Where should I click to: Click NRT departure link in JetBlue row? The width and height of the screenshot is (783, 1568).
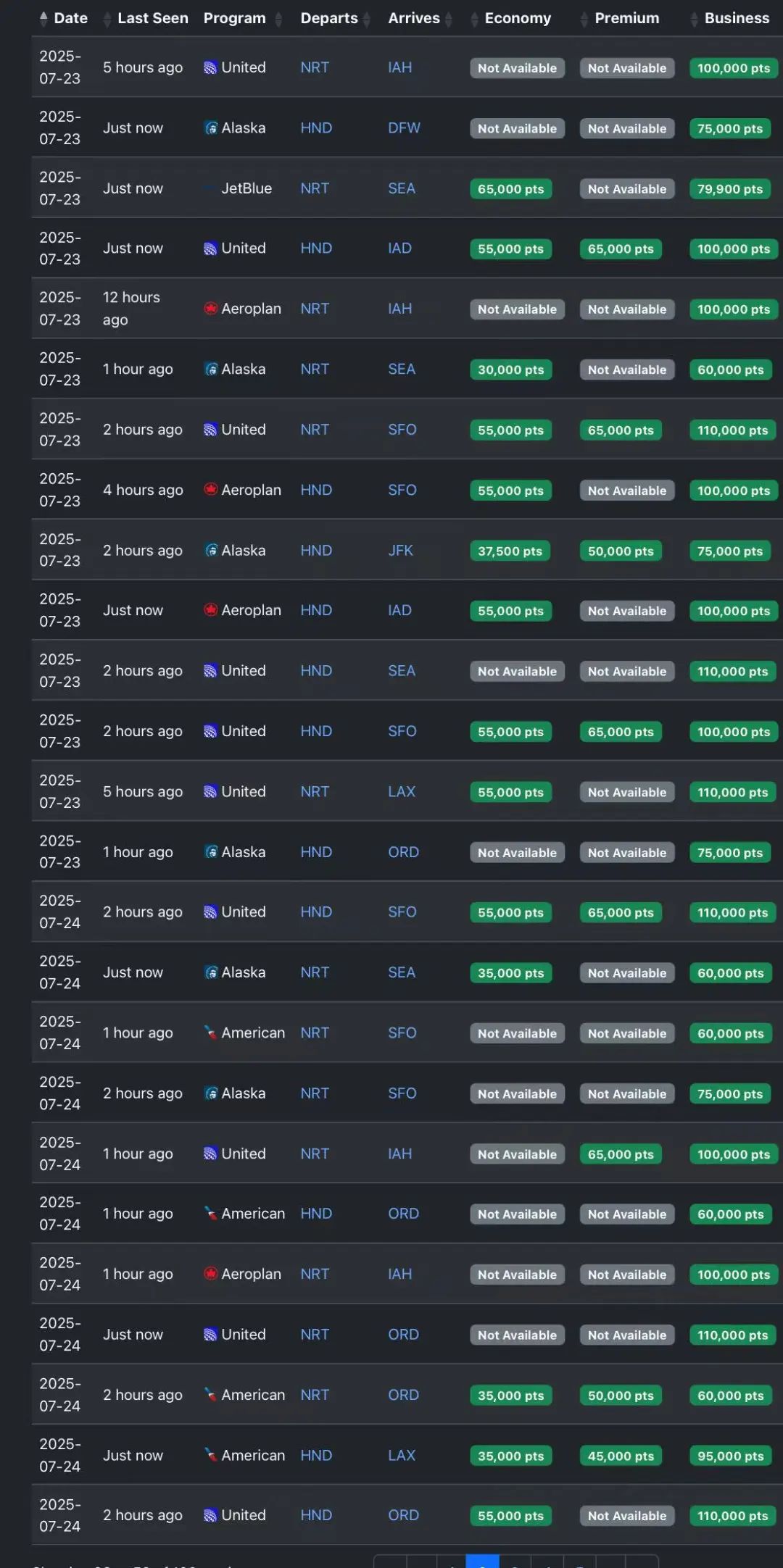(315, 188)
